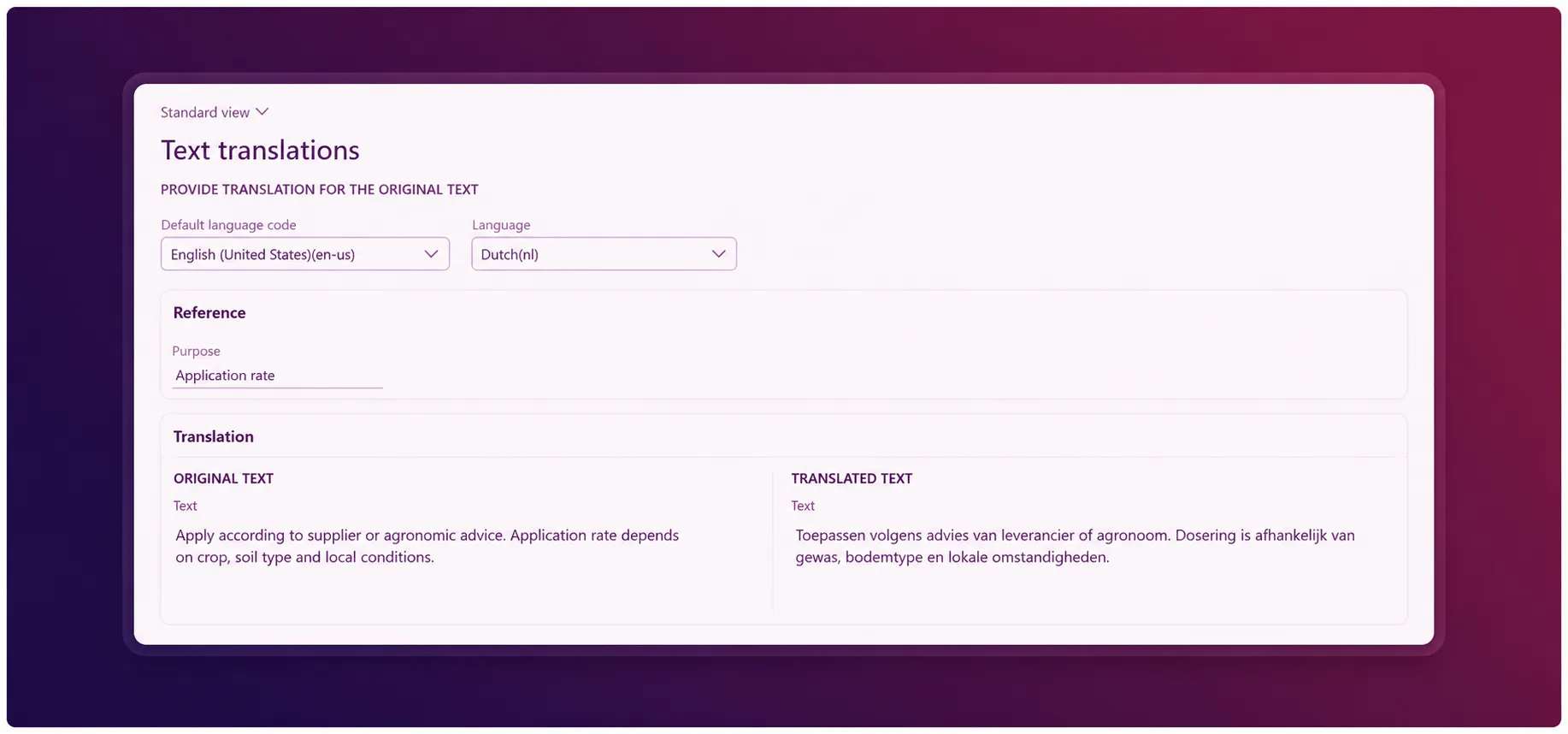Click 'Text' label under TRANSLATED TEXT
Screen dimensions: 1568x734
pos(803,506)
